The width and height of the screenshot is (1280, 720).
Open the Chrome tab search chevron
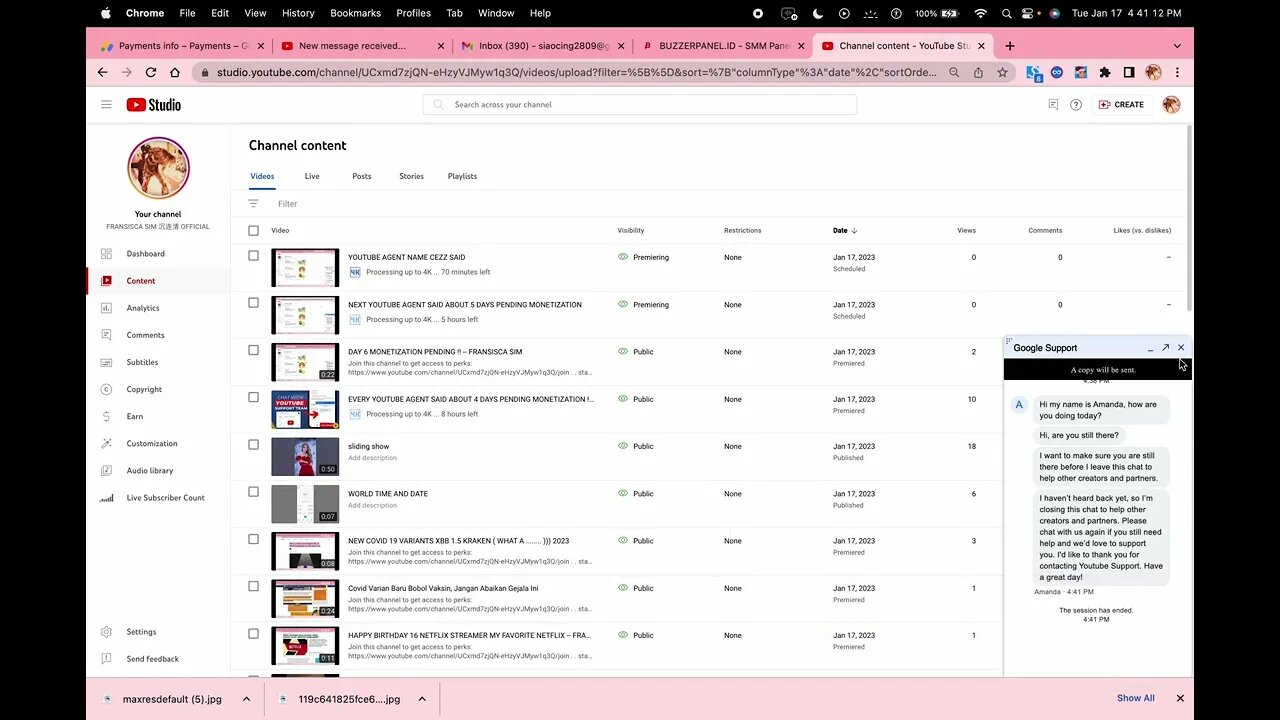pos(1177,46)
